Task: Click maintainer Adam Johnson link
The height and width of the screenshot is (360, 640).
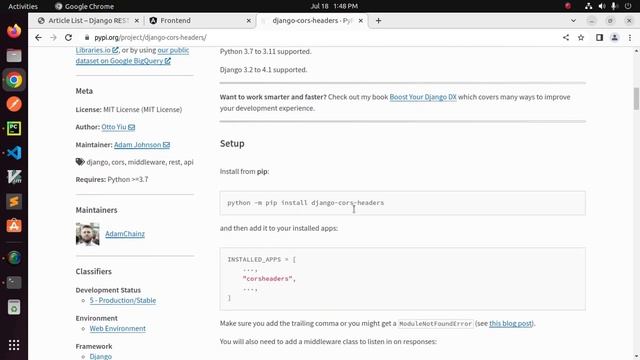Action: pos(142,144)
